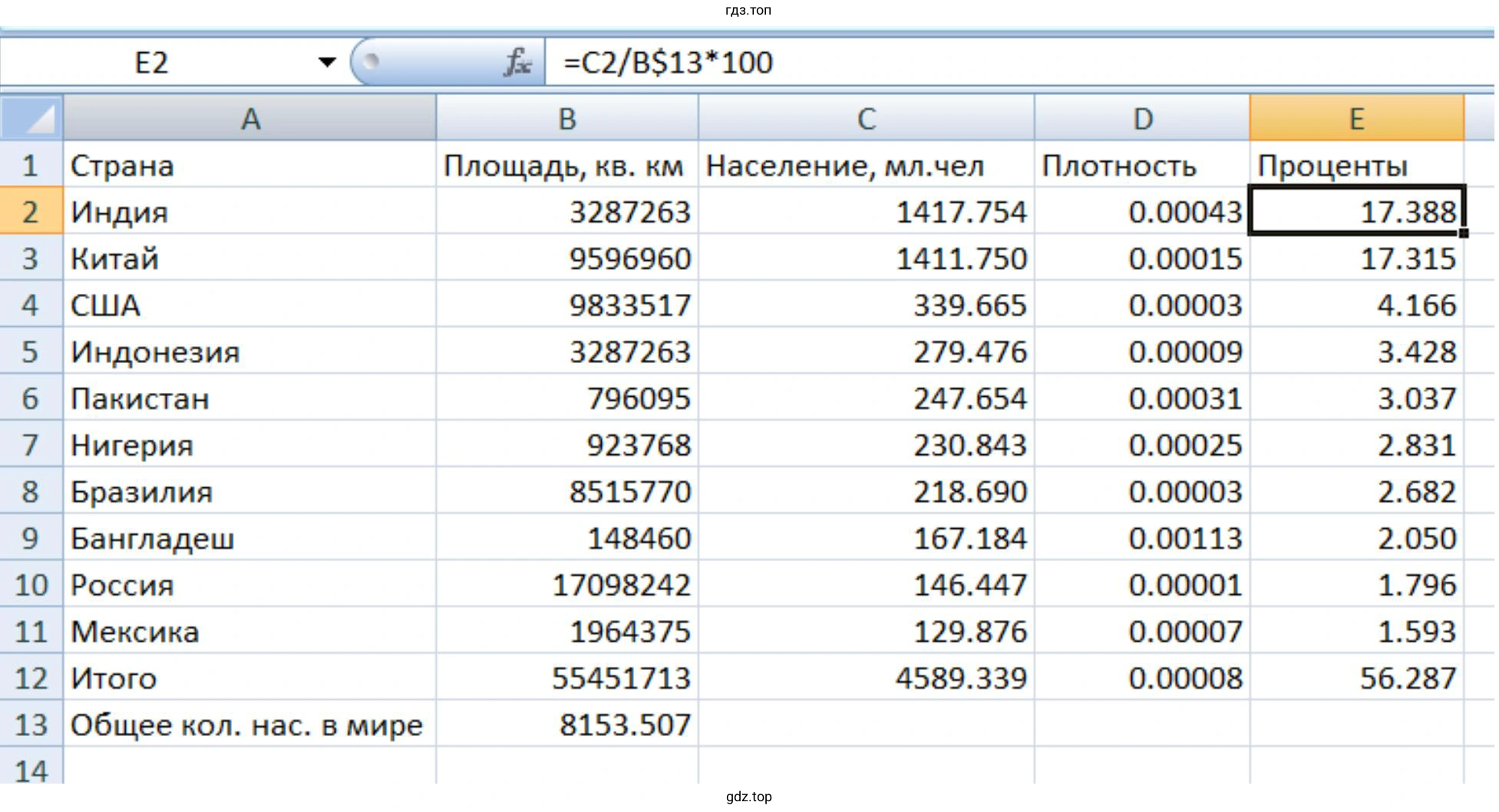Click the area value 9596960
1499x812 pixels.
click(x=567, y=259)
